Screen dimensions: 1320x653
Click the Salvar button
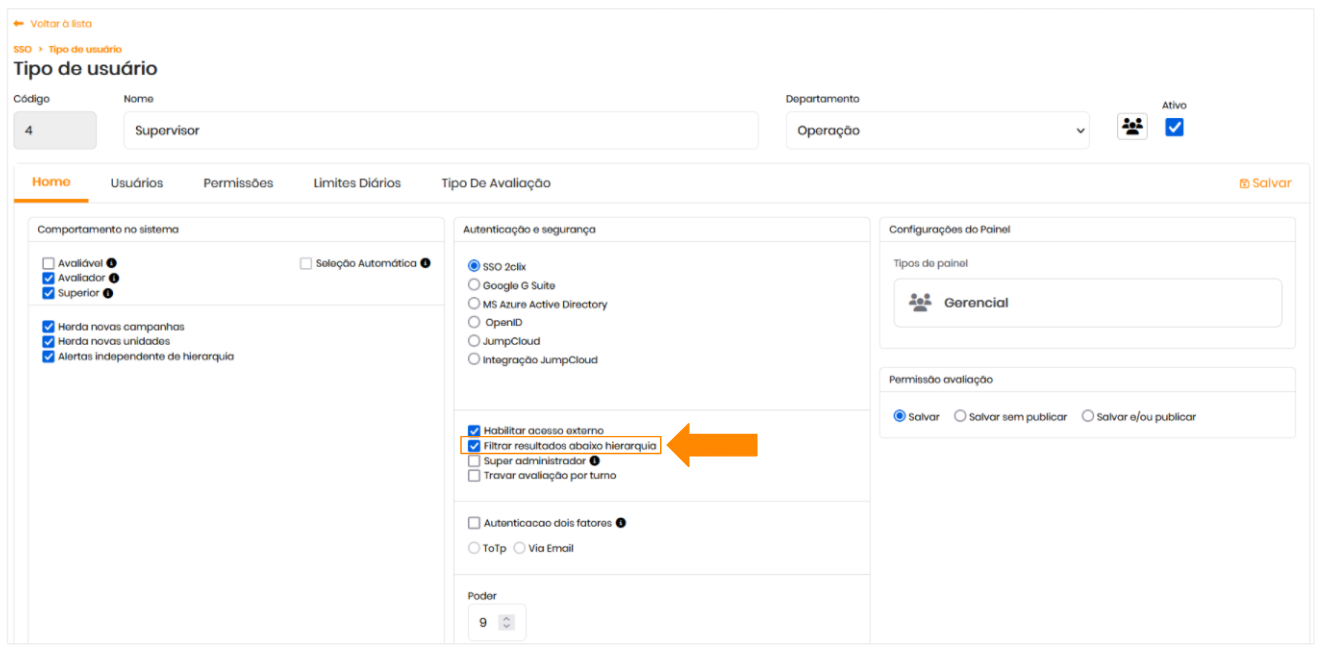pyautogui.click(x=1265, y=183)
